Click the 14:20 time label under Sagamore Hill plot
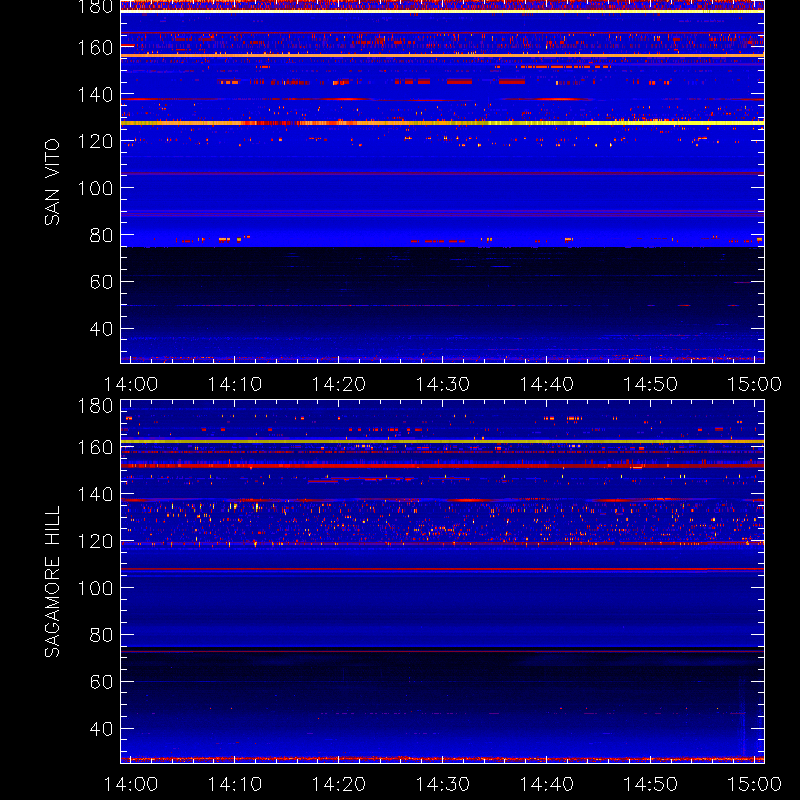 [x=339, y=784]
